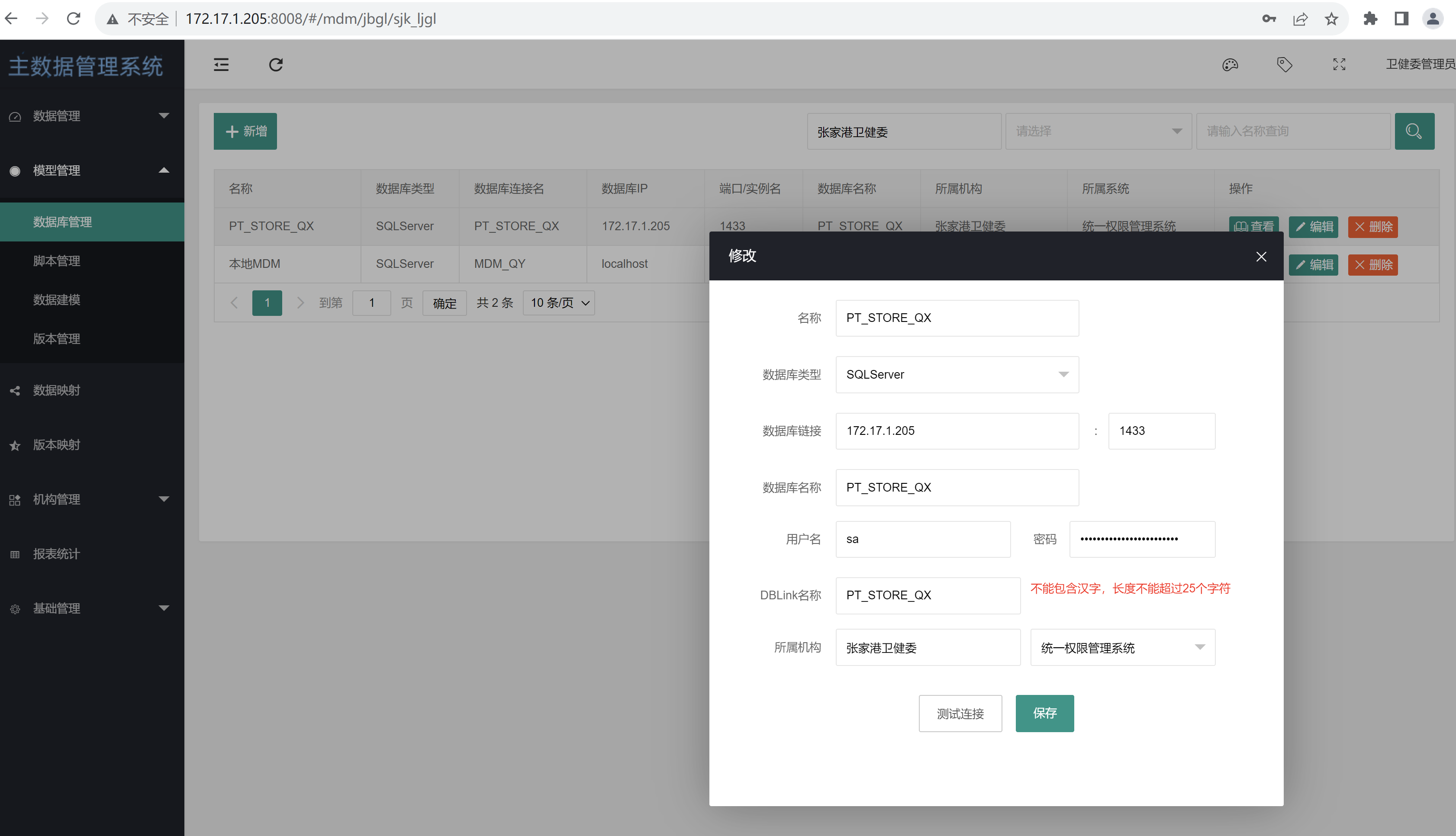Go to the next page arrow in pagination
The width and height of the screenshot is (1456, 836).
click(300, 302)
